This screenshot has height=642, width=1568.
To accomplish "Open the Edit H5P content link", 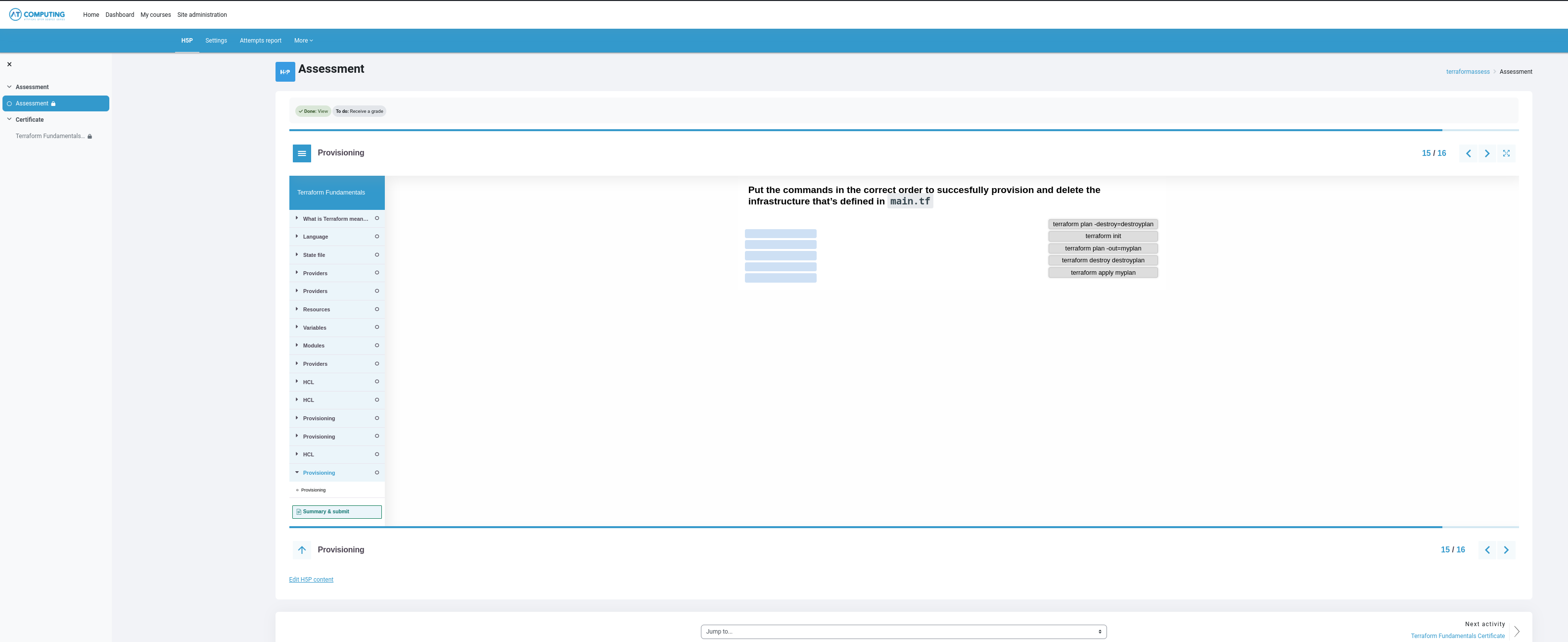I will point(311,580).
